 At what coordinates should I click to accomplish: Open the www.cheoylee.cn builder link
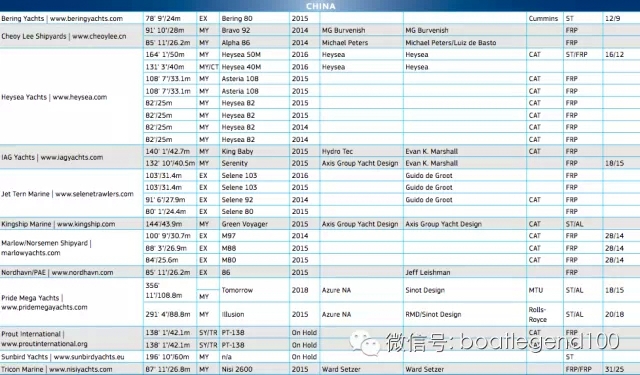(x=99, y=36)
